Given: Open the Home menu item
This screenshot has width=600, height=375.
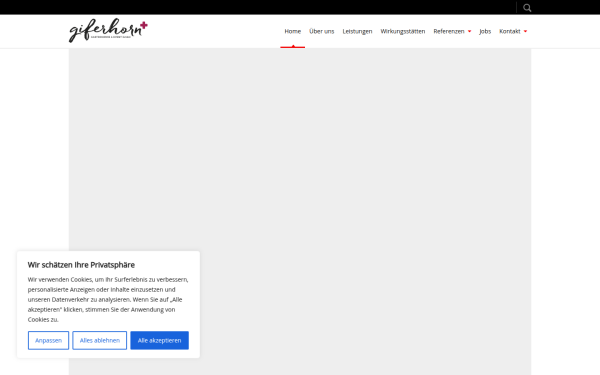Looking at the screenshot, I should (293, 31).
